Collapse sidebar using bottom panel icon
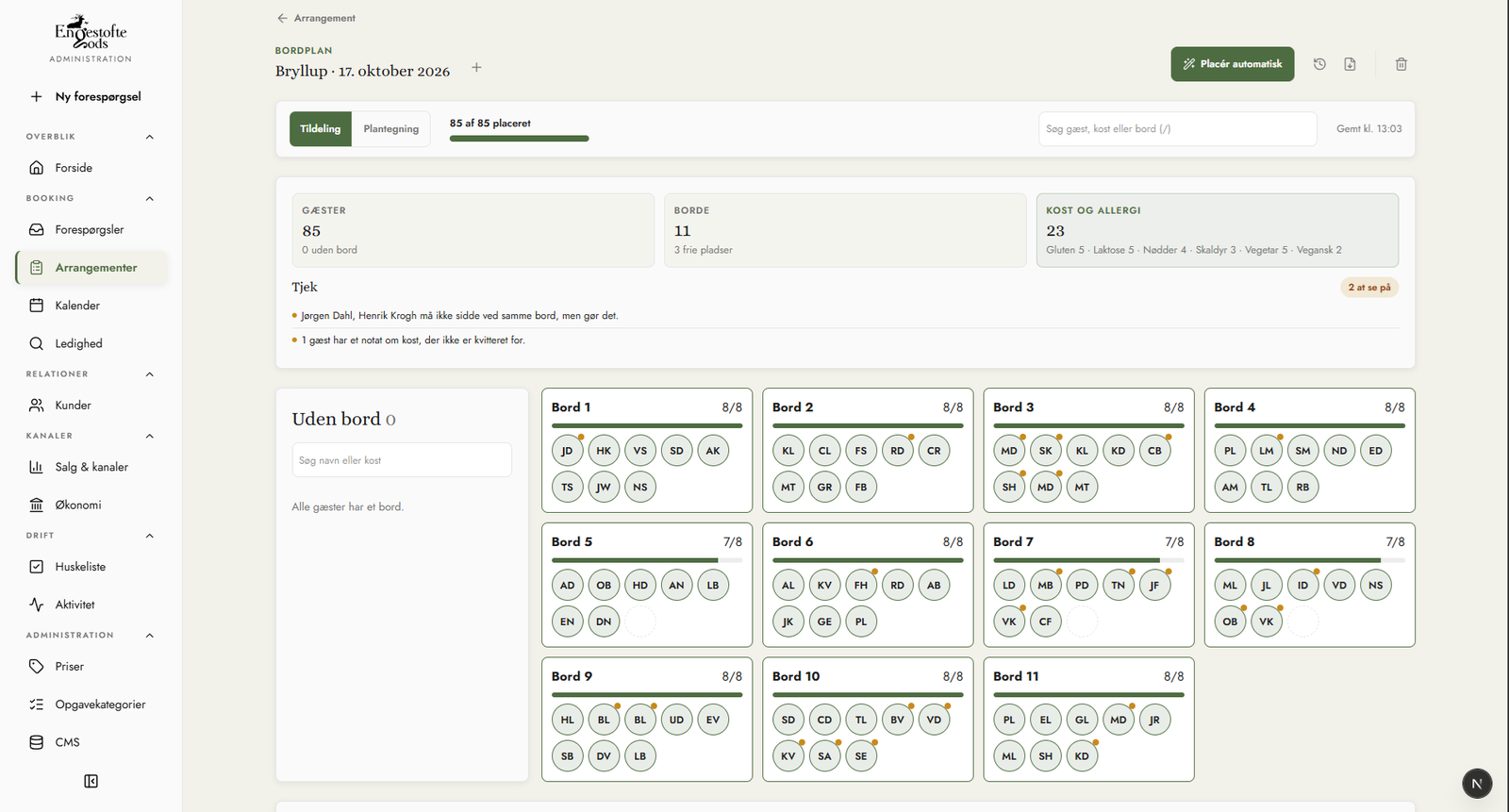 (x=91, y=781)
